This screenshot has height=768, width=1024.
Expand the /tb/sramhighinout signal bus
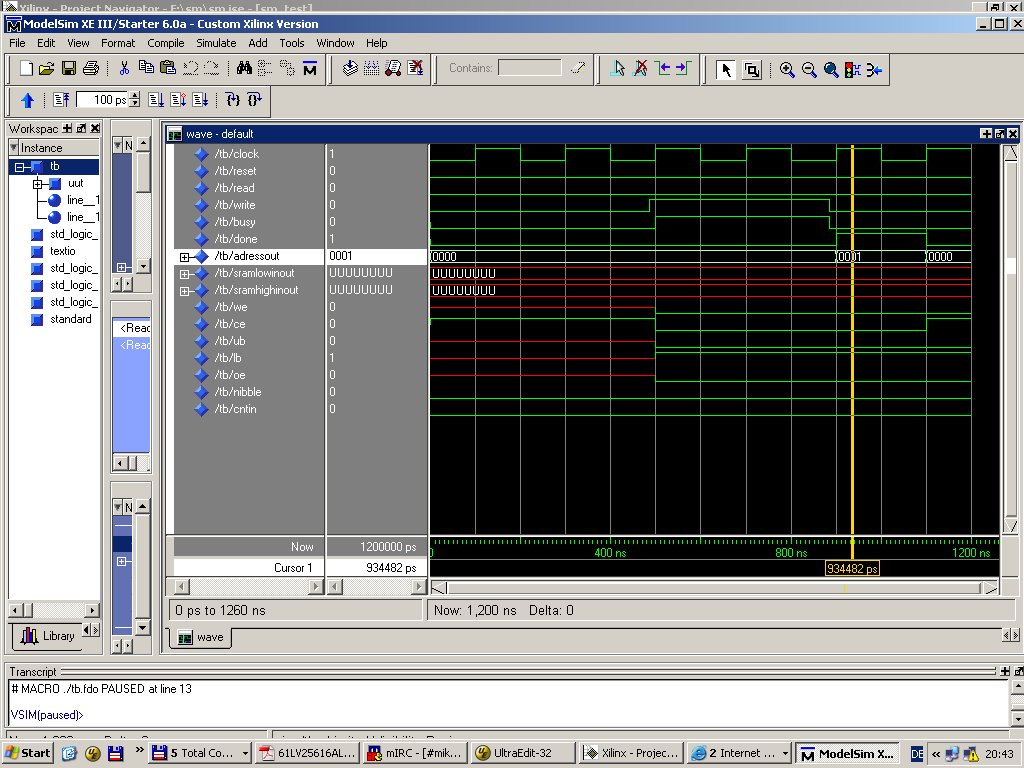[185, 291]
